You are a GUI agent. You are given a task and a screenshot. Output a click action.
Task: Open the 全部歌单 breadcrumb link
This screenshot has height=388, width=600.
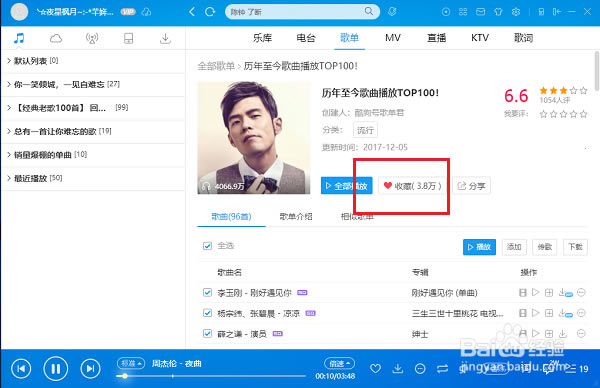(x=216, y=66)
